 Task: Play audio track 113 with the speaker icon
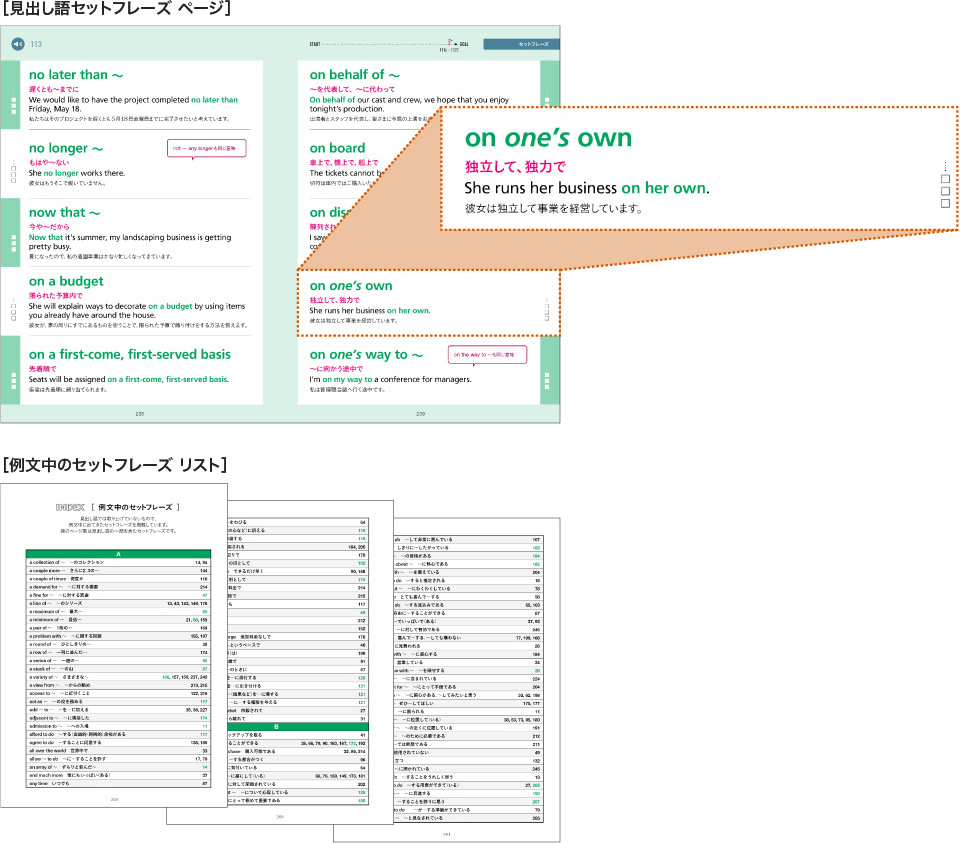pos(18,44)
